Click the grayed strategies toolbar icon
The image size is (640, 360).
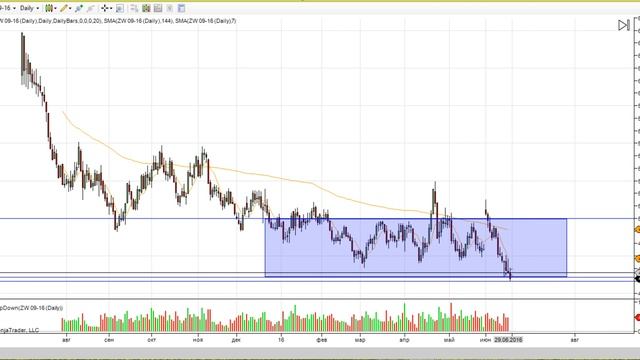coord(169,8)
